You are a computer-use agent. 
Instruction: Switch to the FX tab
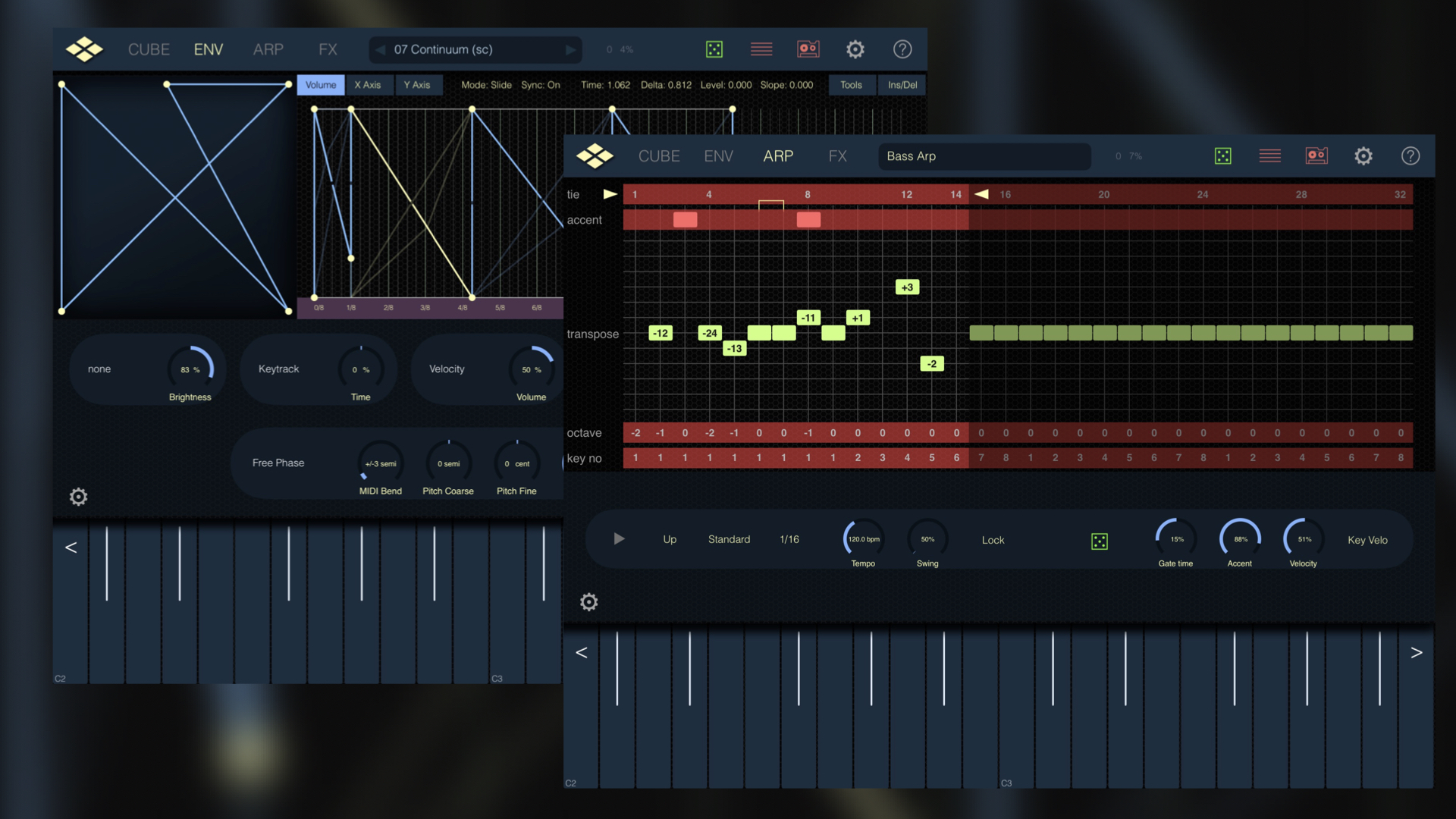pos(837,156)
